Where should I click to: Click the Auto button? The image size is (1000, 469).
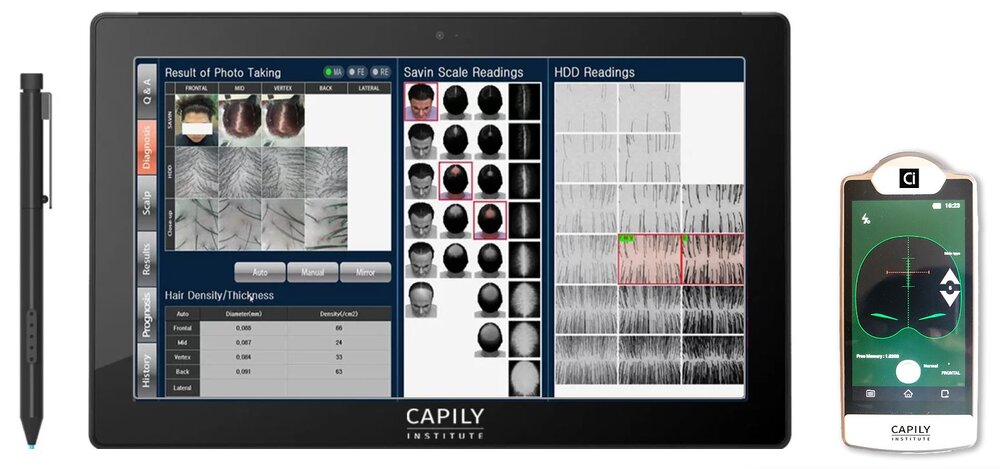click(260, 272)
